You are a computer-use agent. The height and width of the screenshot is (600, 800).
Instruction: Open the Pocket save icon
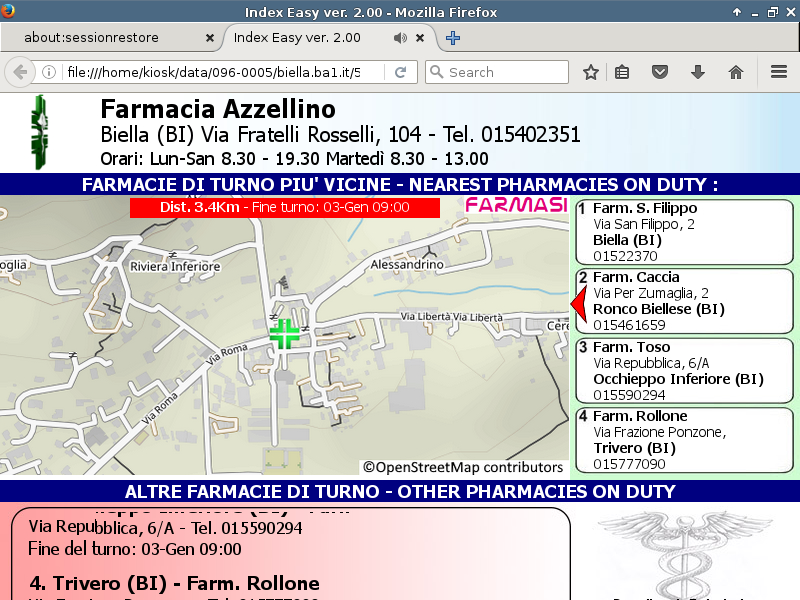point(660,72)
